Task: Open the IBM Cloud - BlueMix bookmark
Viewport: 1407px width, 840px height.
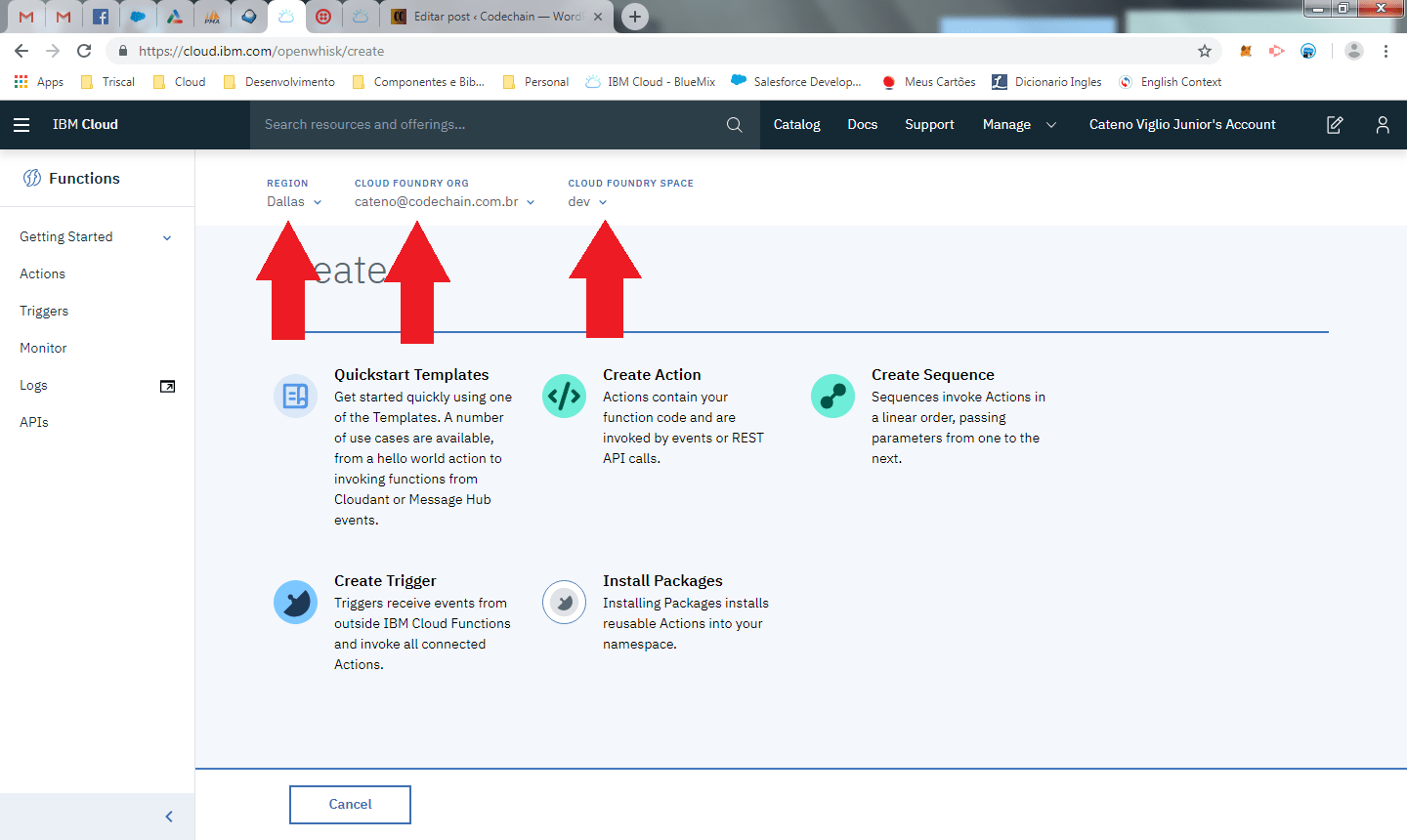Action: click(651, 82)
